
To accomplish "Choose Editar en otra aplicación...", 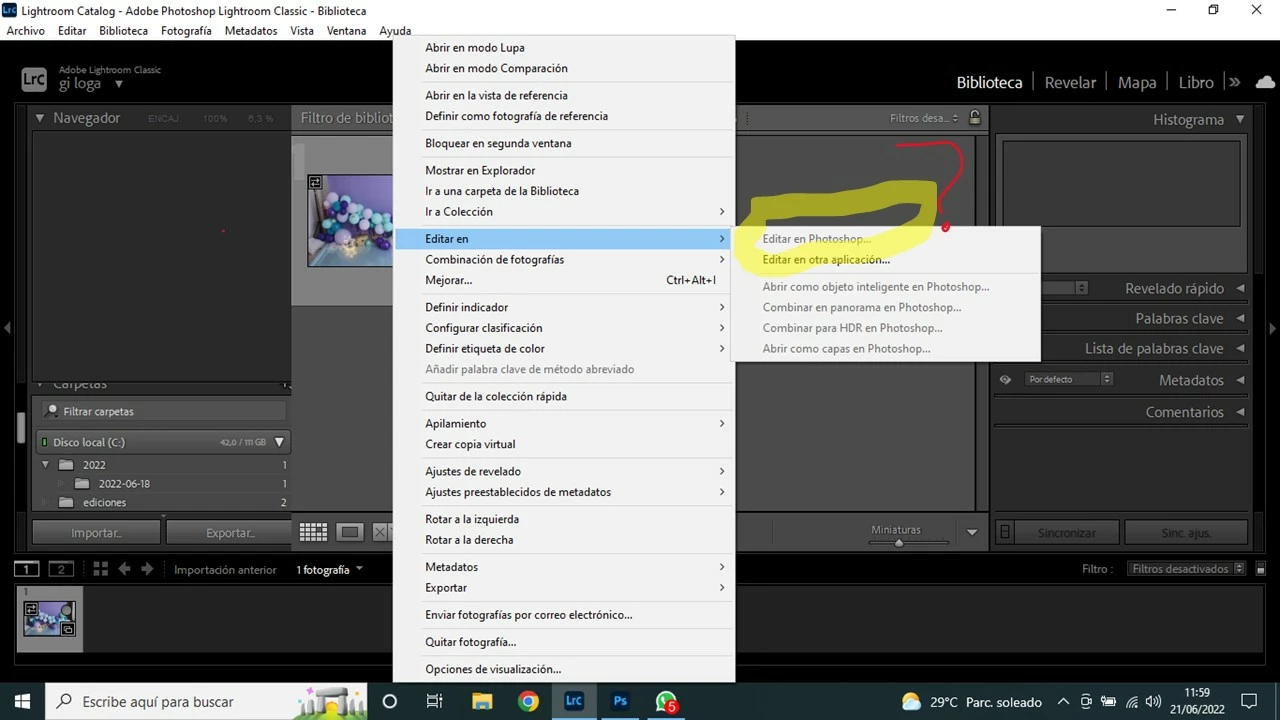I will pos(826,259).
